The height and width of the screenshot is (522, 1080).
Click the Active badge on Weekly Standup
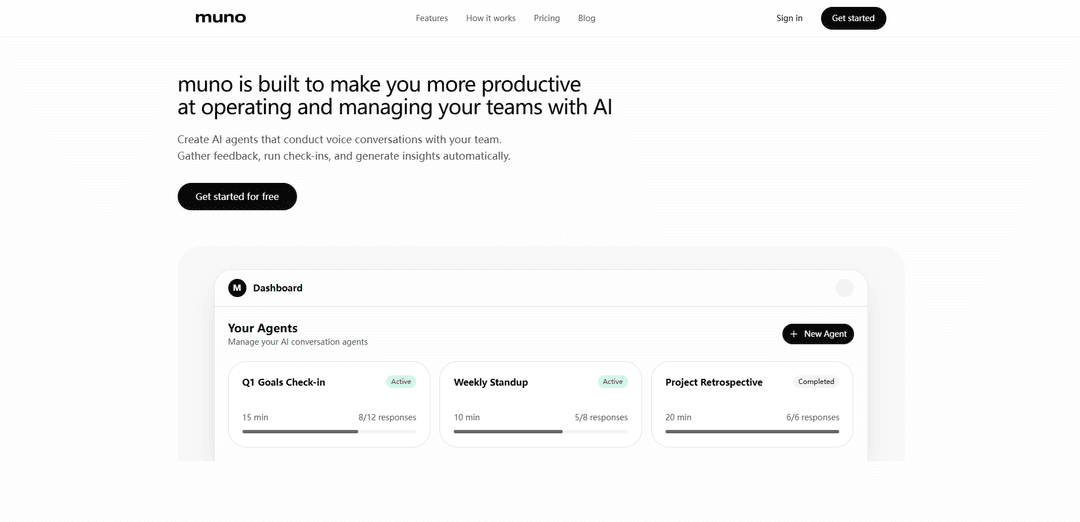pyautogui.click(x=613, y=382)
